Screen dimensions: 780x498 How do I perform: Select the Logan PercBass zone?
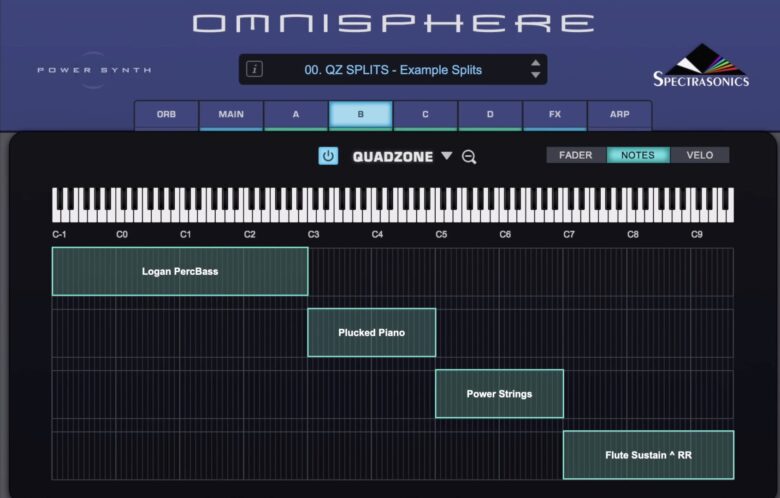coord(180,271)
